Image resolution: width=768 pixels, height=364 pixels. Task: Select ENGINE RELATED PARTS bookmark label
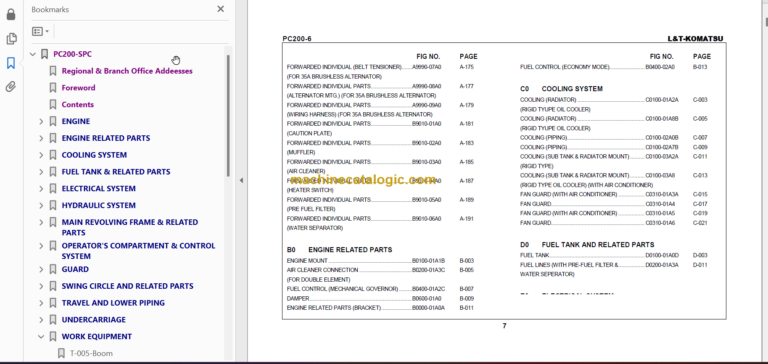click(x=106, y=138)
